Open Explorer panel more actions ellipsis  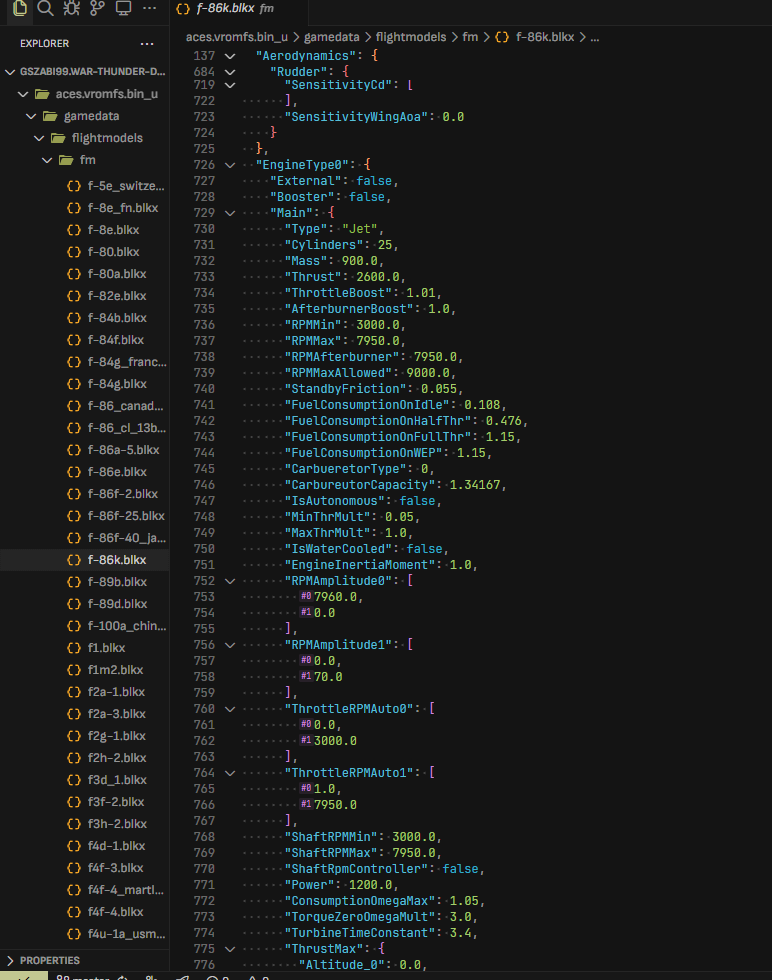pos(147,44)
